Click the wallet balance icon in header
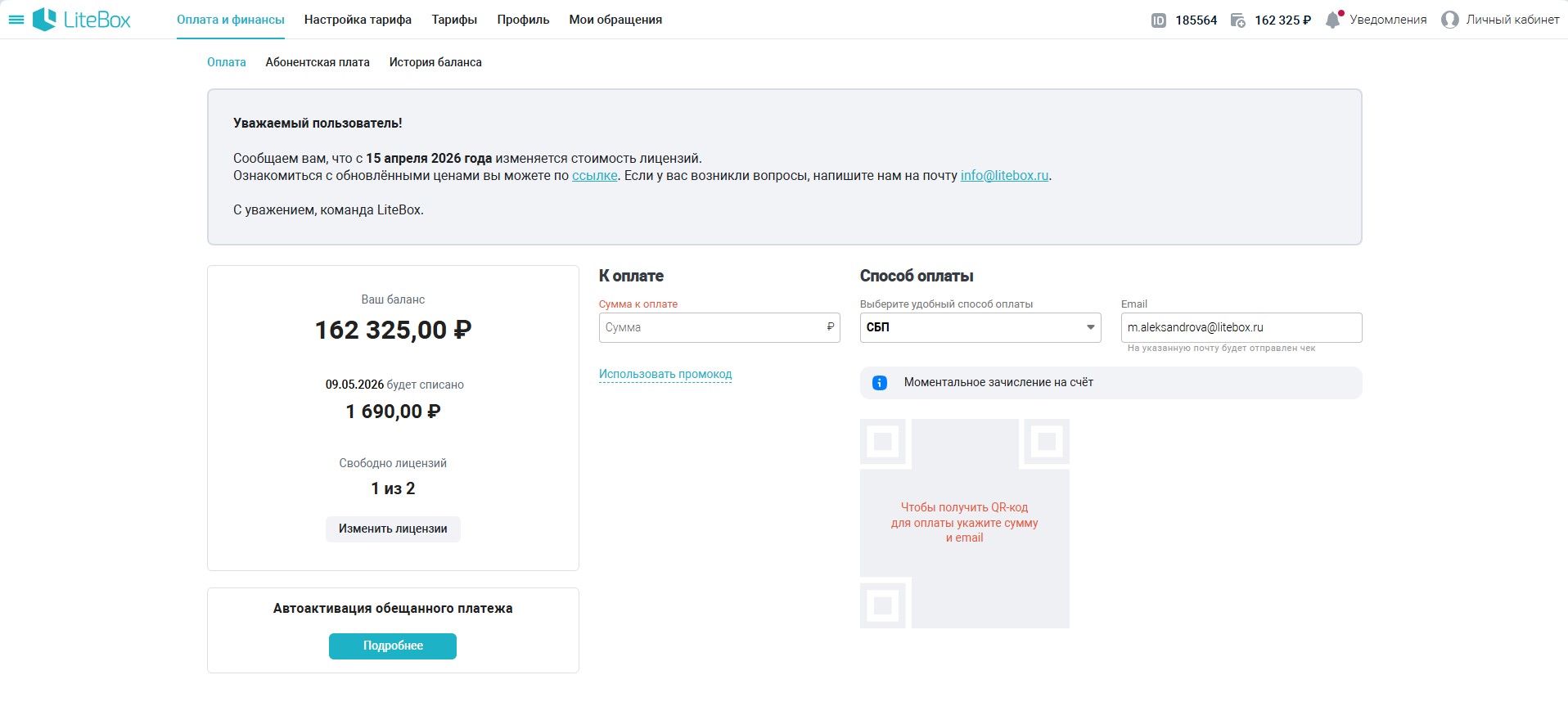The image size is (1568, 711). point(1238,20)
